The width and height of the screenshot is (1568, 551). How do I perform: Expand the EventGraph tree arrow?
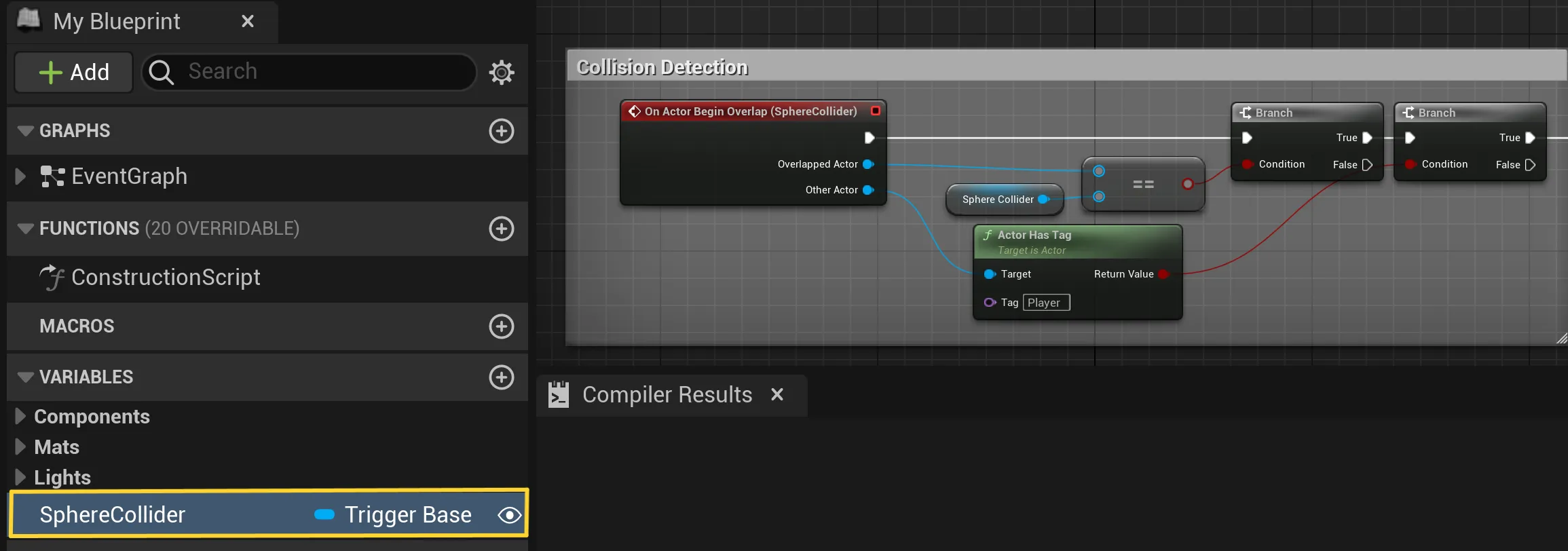pos(20,176)
